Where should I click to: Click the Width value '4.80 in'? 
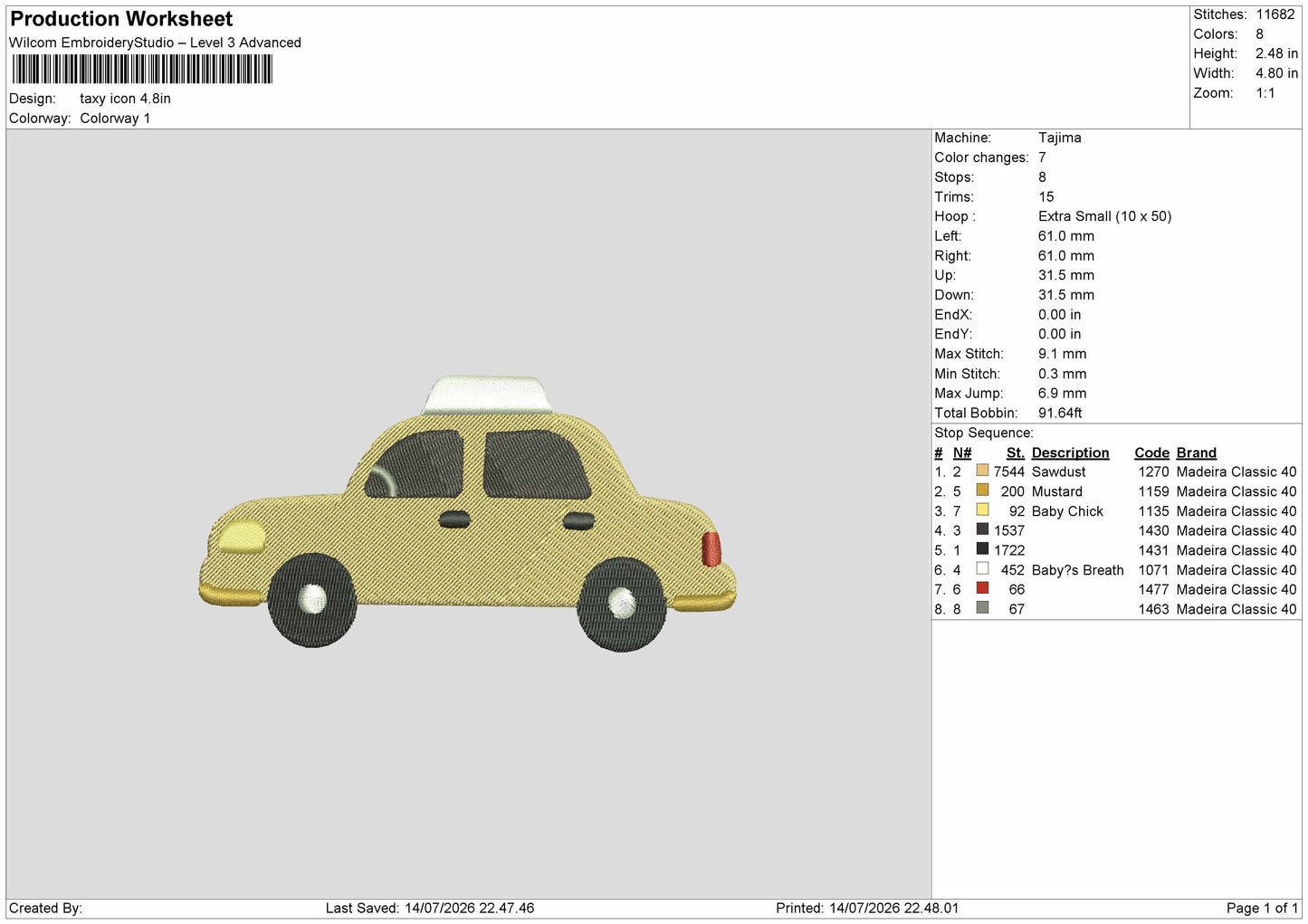coord(1276,73)
